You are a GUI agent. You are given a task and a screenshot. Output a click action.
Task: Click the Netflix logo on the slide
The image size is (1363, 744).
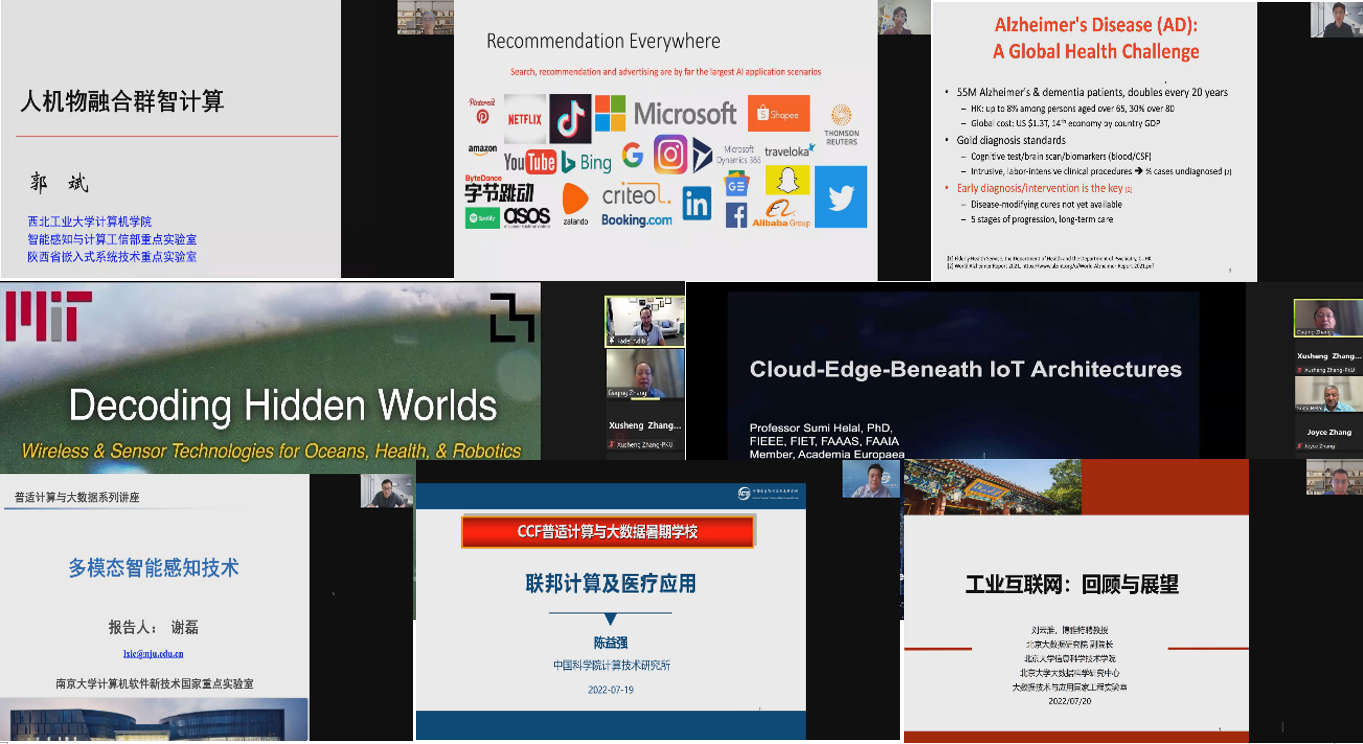525,119
